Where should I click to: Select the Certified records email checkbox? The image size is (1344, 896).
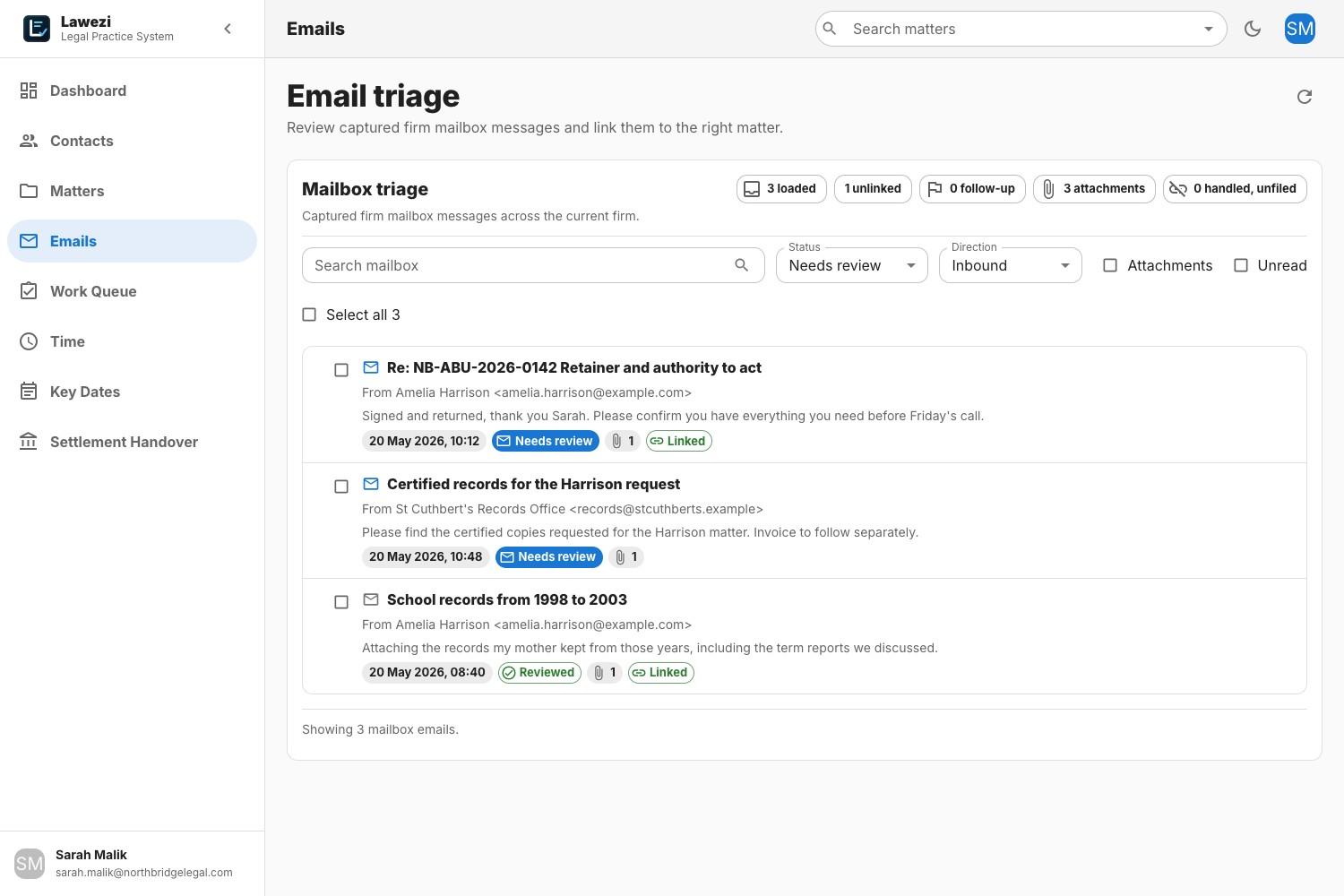341,487
